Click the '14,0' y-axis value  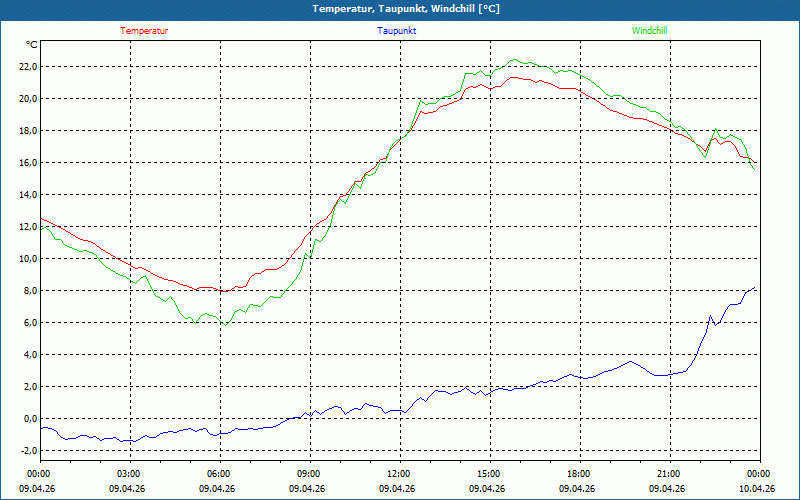coord(28,194)
